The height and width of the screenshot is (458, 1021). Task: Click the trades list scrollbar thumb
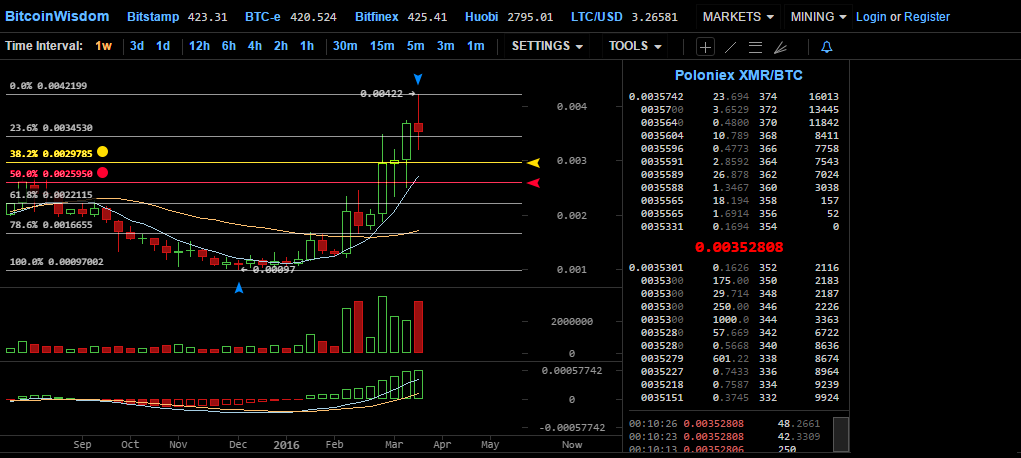tap(841, 434)
